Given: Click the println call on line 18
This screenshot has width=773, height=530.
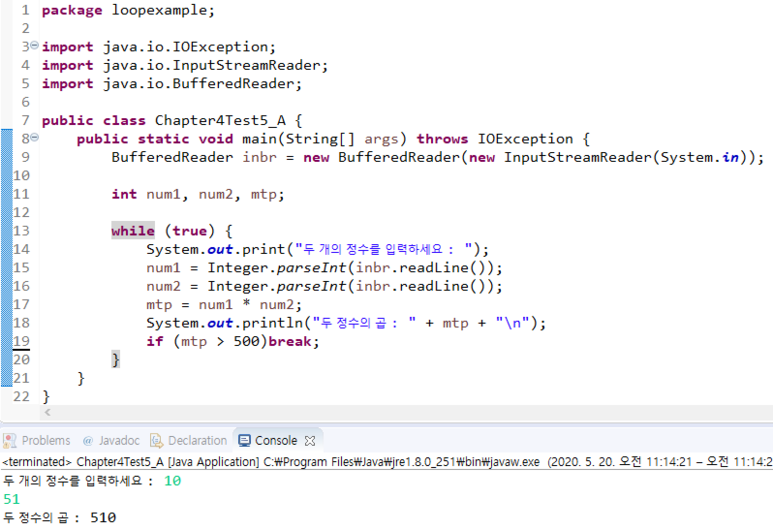Looking at the screenshot, I should pos(346,323).
